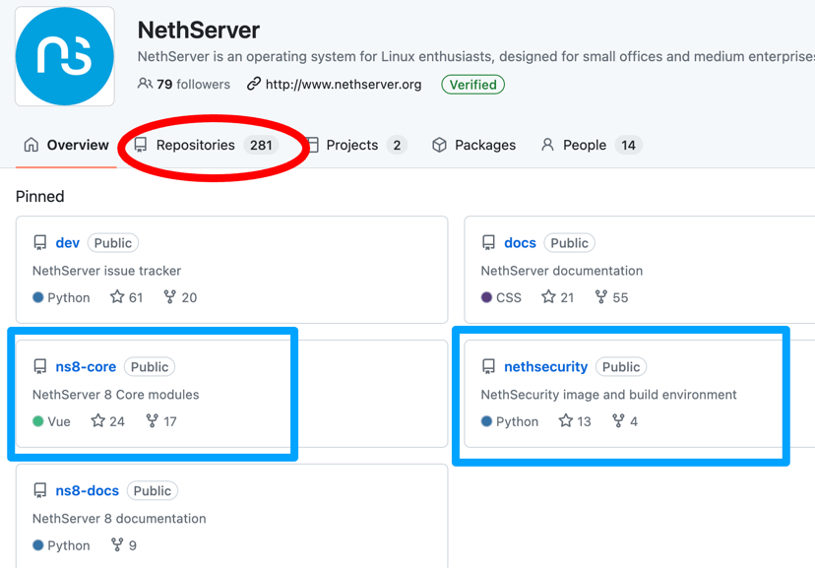Click the green Vue language dot
The image size is (815, 568).
click(x=38, y=421)
